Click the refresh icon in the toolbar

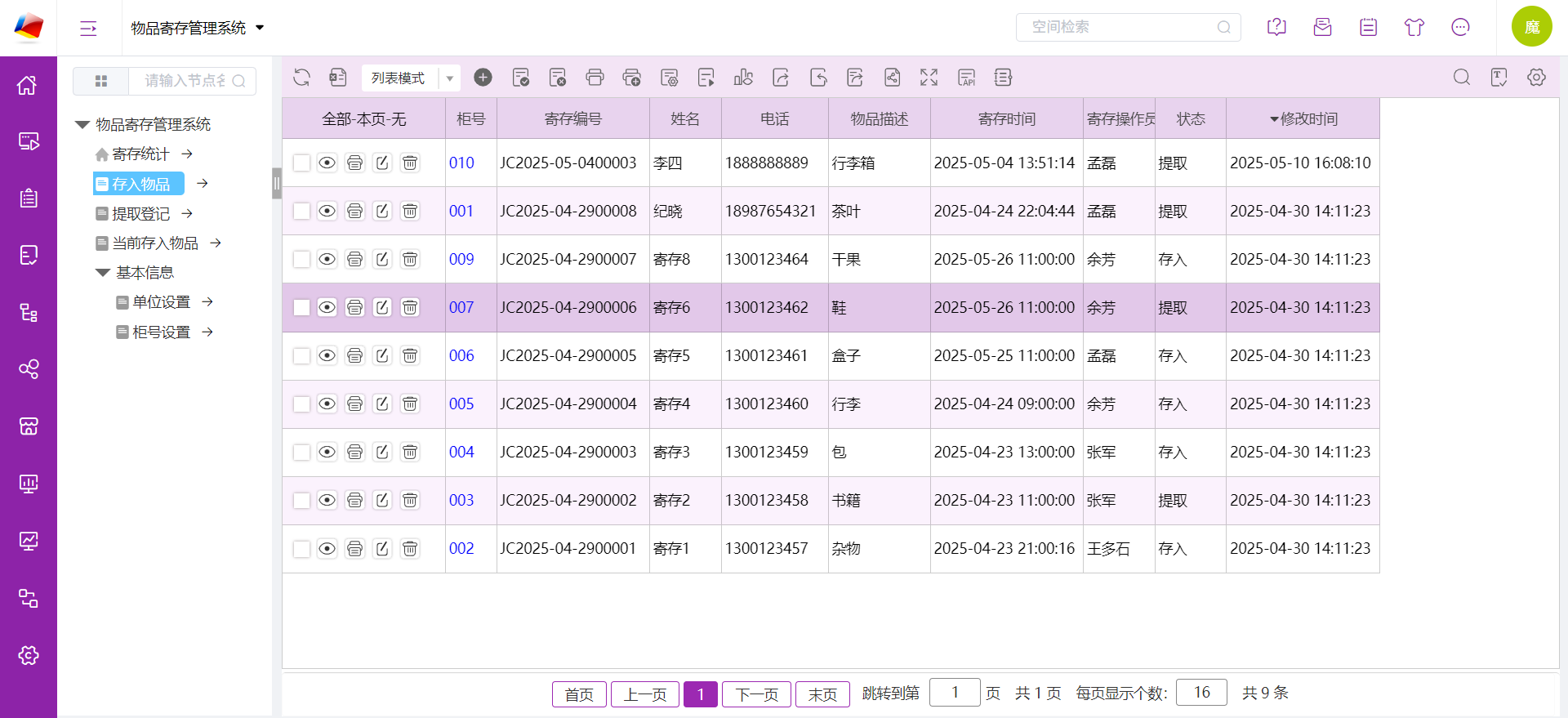click(302, 78)
